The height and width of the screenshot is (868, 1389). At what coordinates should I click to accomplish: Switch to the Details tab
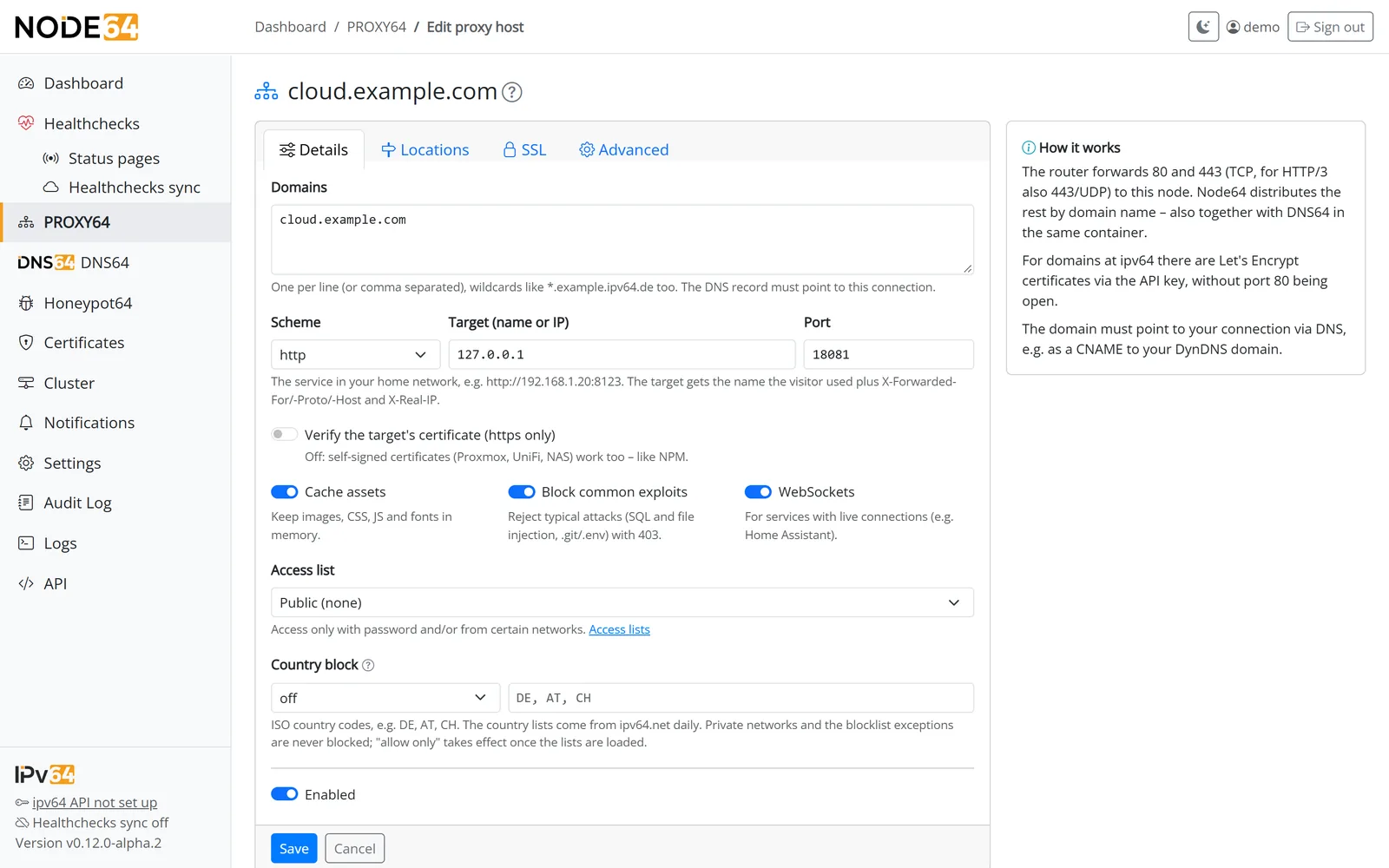[x=313, y=150]
